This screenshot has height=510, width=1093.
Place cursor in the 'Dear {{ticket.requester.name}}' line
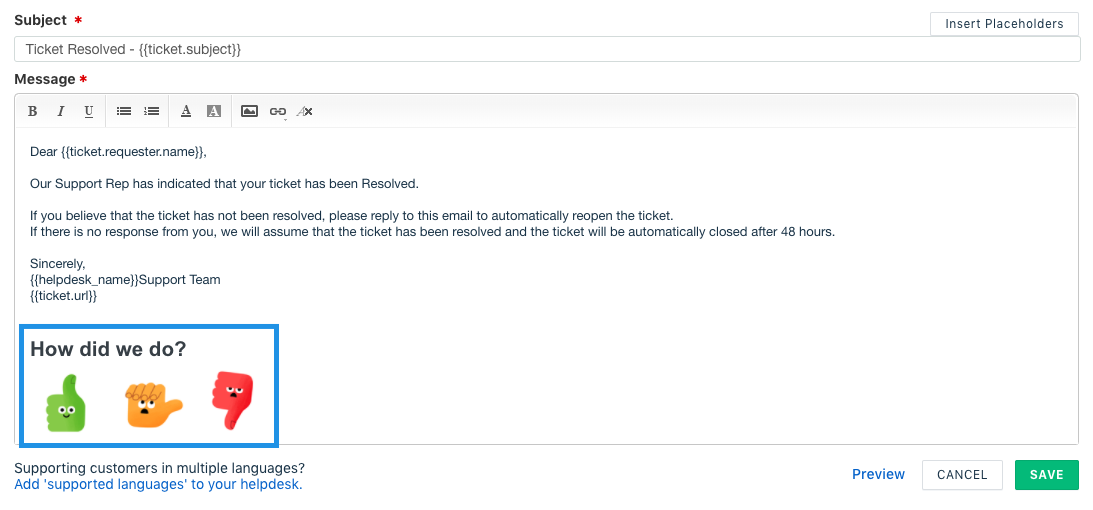[119, 151]
